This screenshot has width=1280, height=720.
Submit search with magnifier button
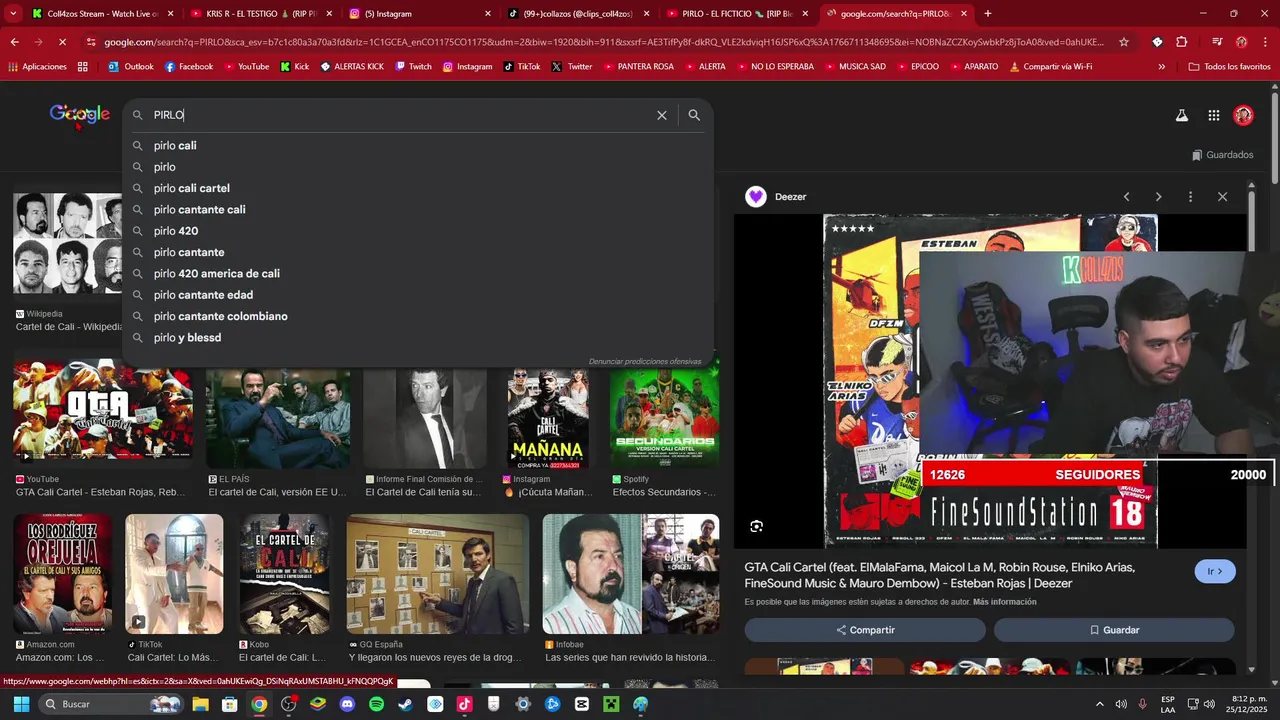click(x=694, y=115)
